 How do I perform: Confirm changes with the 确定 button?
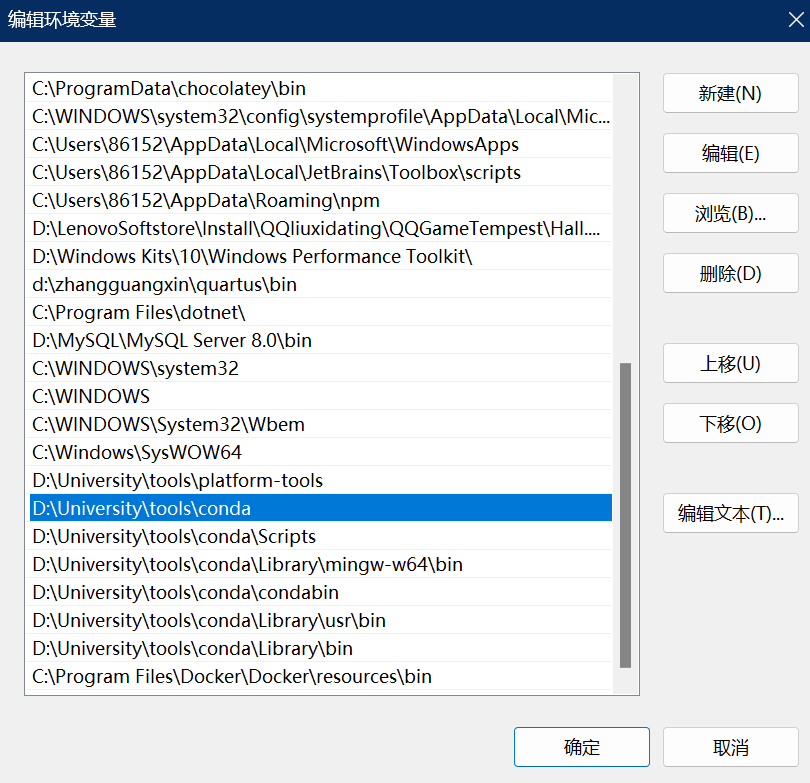581,746
